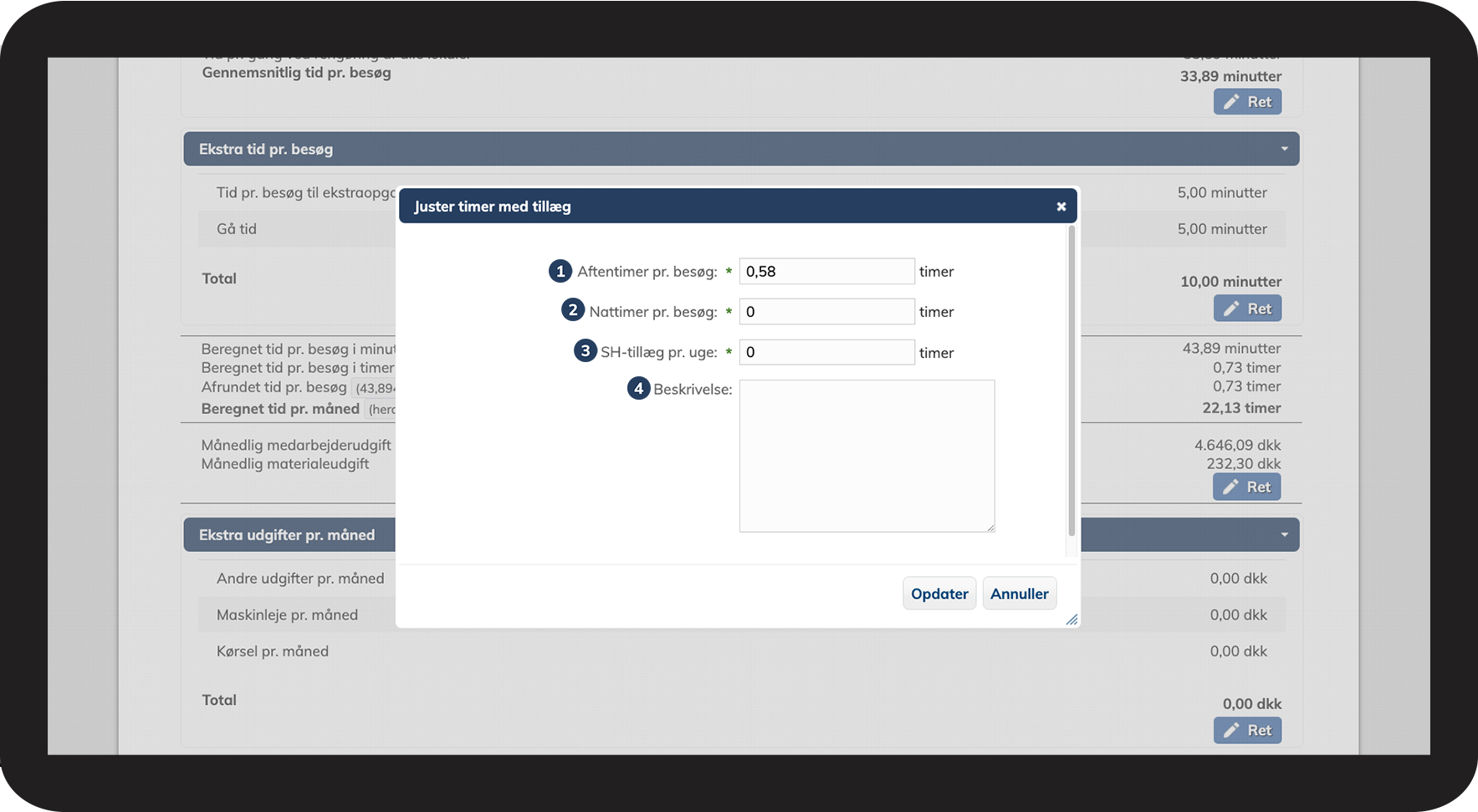1478x812 pixels.
Task: Click numbered marker 3 beside SH-tillæg
Action: click(585, 350)
